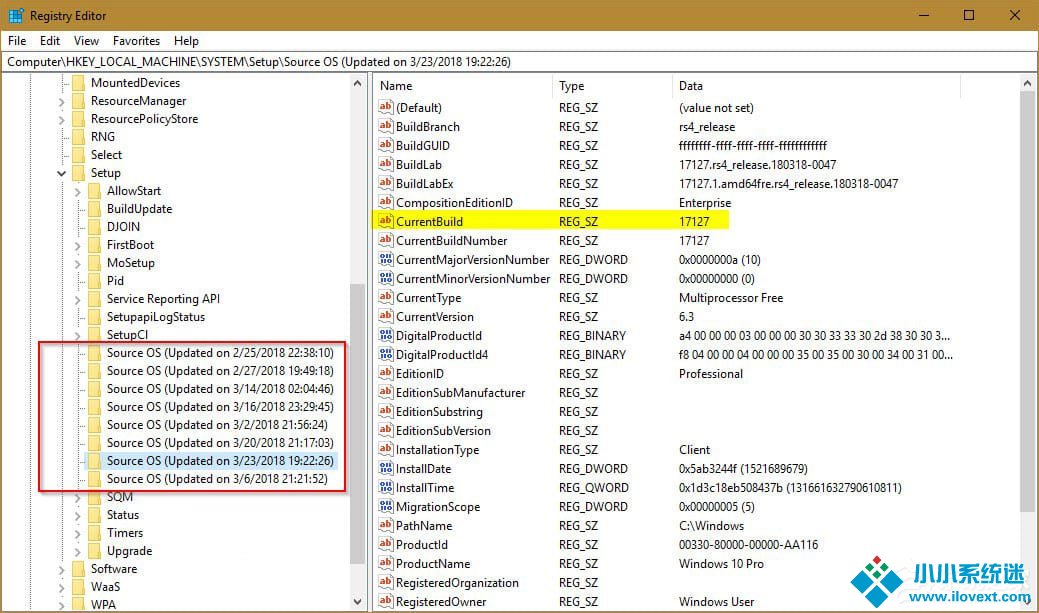
Task: Select the EditionSubManufacturer value name
Action: coord(461,392)
